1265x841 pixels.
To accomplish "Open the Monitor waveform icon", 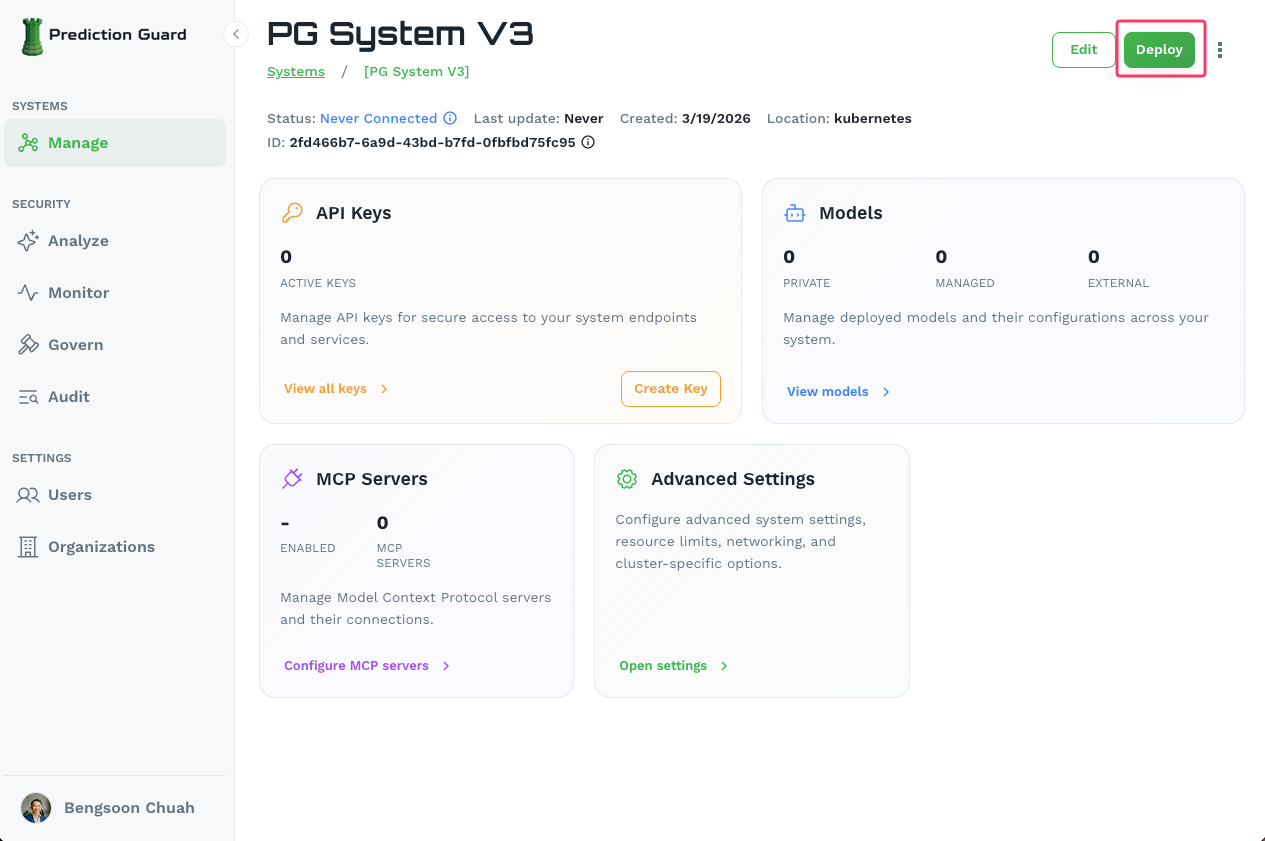I will (x=28, y=292).
